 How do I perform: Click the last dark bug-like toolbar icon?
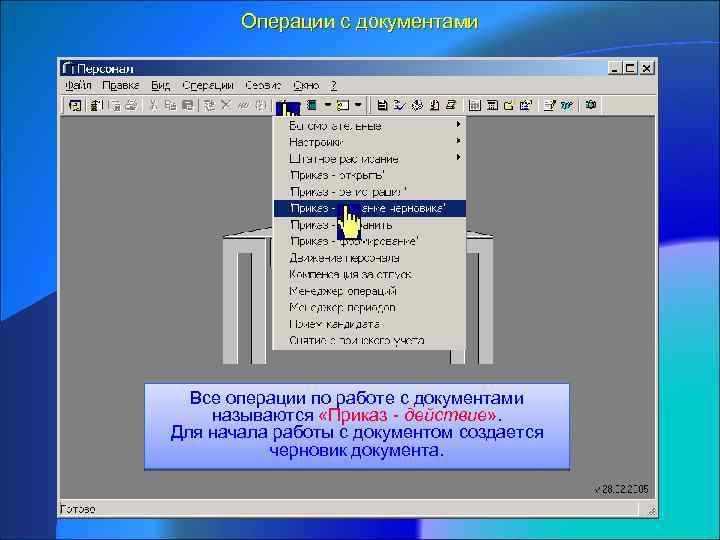(x=591, y=106)
